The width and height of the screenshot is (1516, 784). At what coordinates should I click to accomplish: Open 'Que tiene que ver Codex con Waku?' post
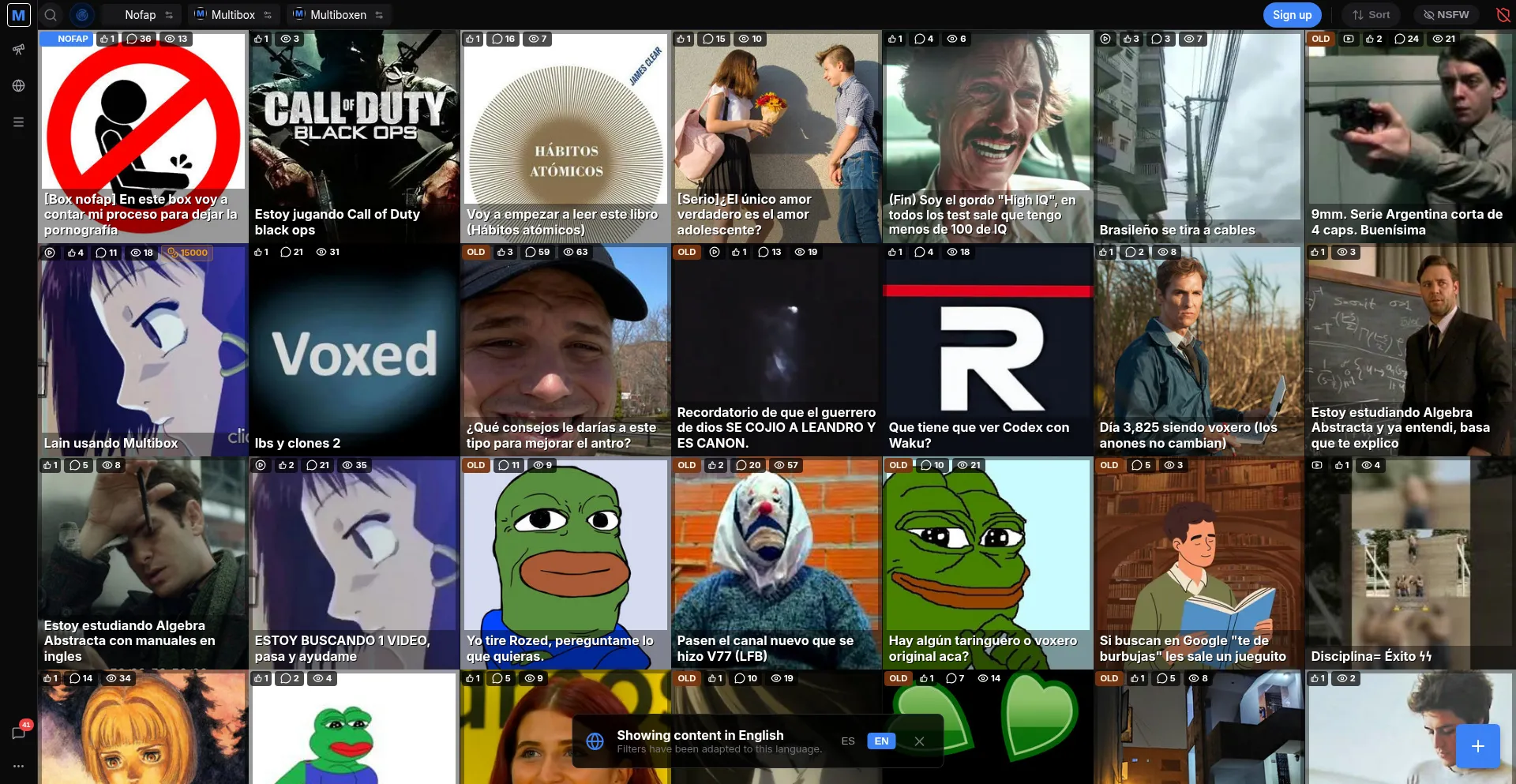click(987, 351)
